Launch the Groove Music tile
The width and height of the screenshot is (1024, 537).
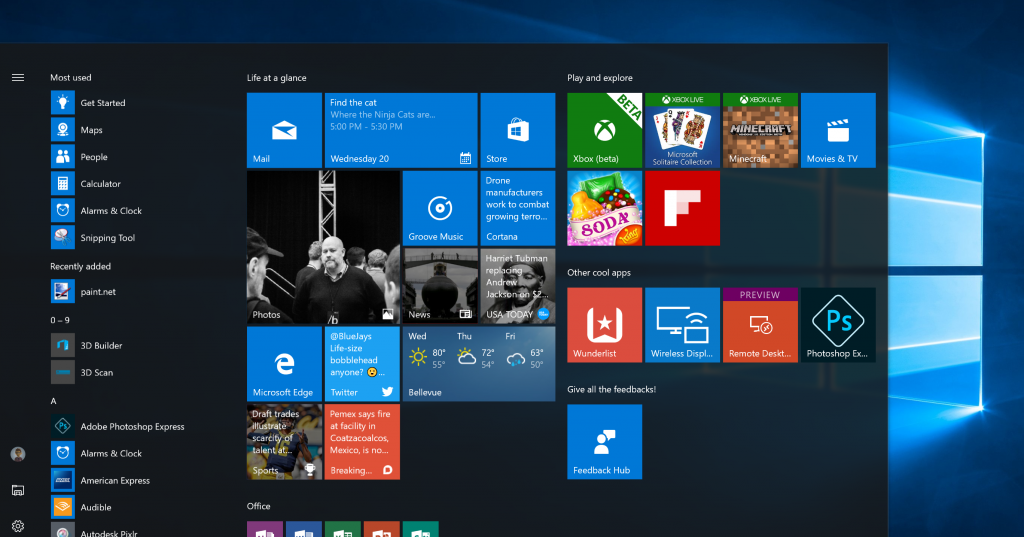tap(440, 208)
